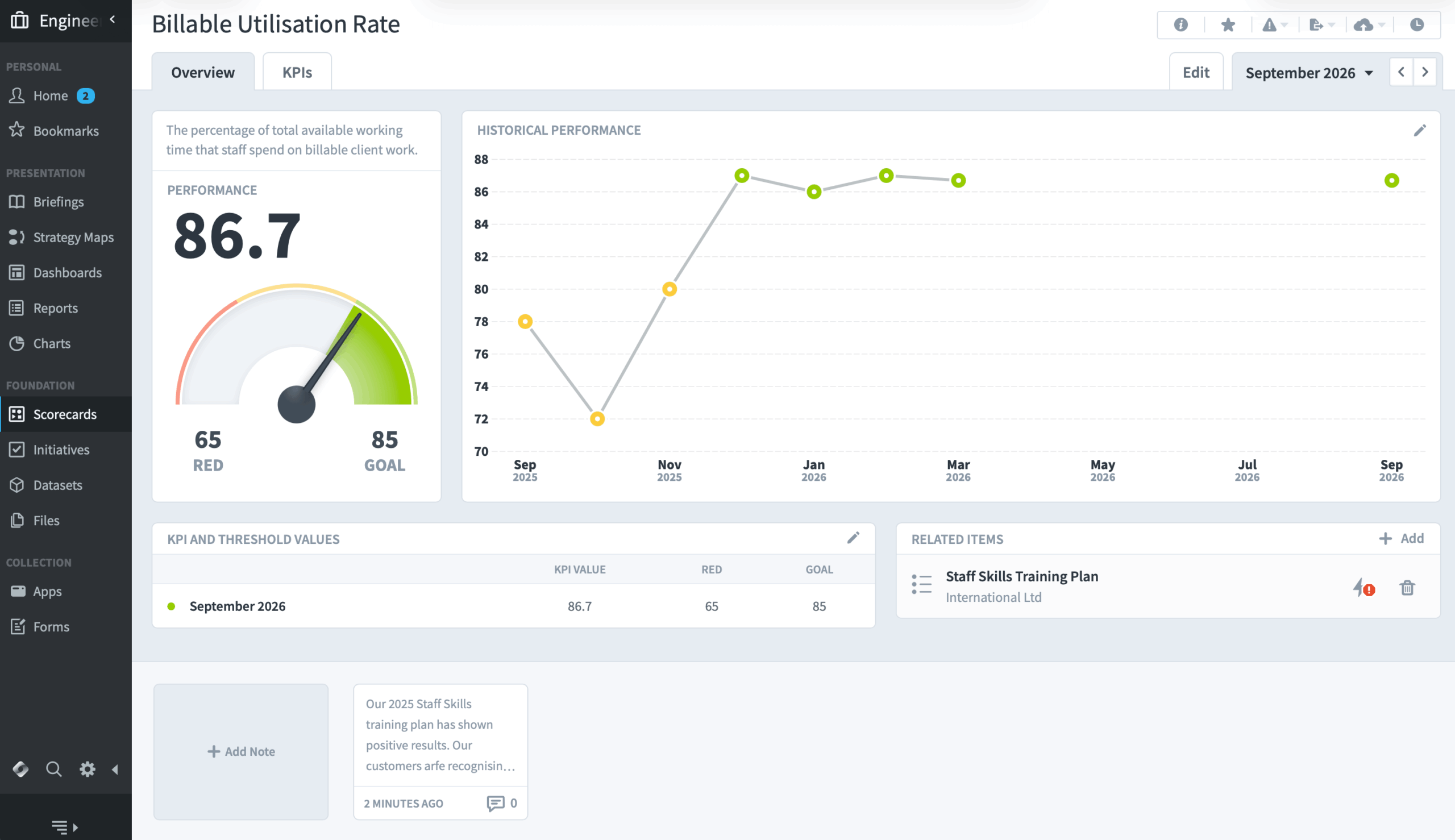Bookmark this KPI with the star icon
The image size is (1455, 840).
click(1228, 25)
